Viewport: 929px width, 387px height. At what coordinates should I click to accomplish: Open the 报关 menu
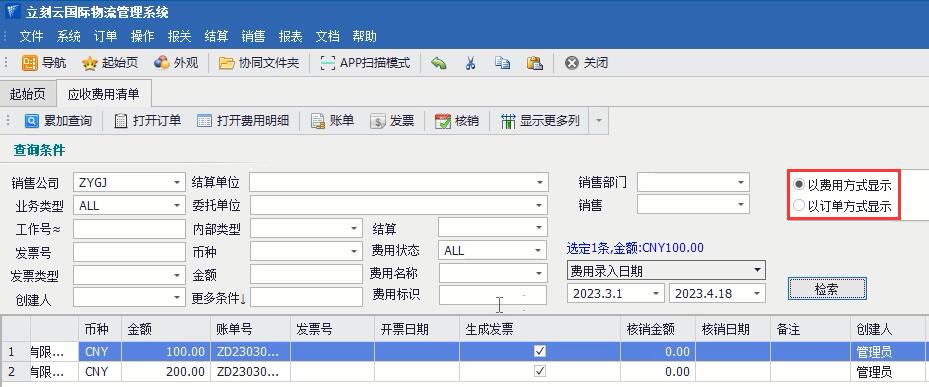click(180, 37)
